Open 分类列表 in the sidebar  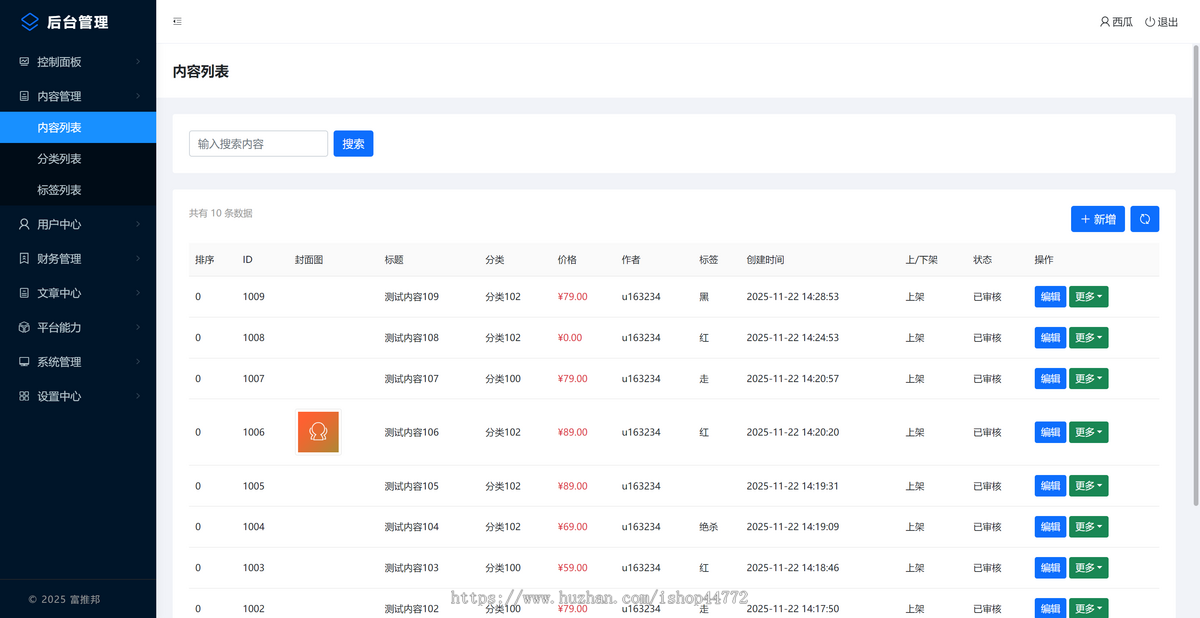click(x=78, y=158)
